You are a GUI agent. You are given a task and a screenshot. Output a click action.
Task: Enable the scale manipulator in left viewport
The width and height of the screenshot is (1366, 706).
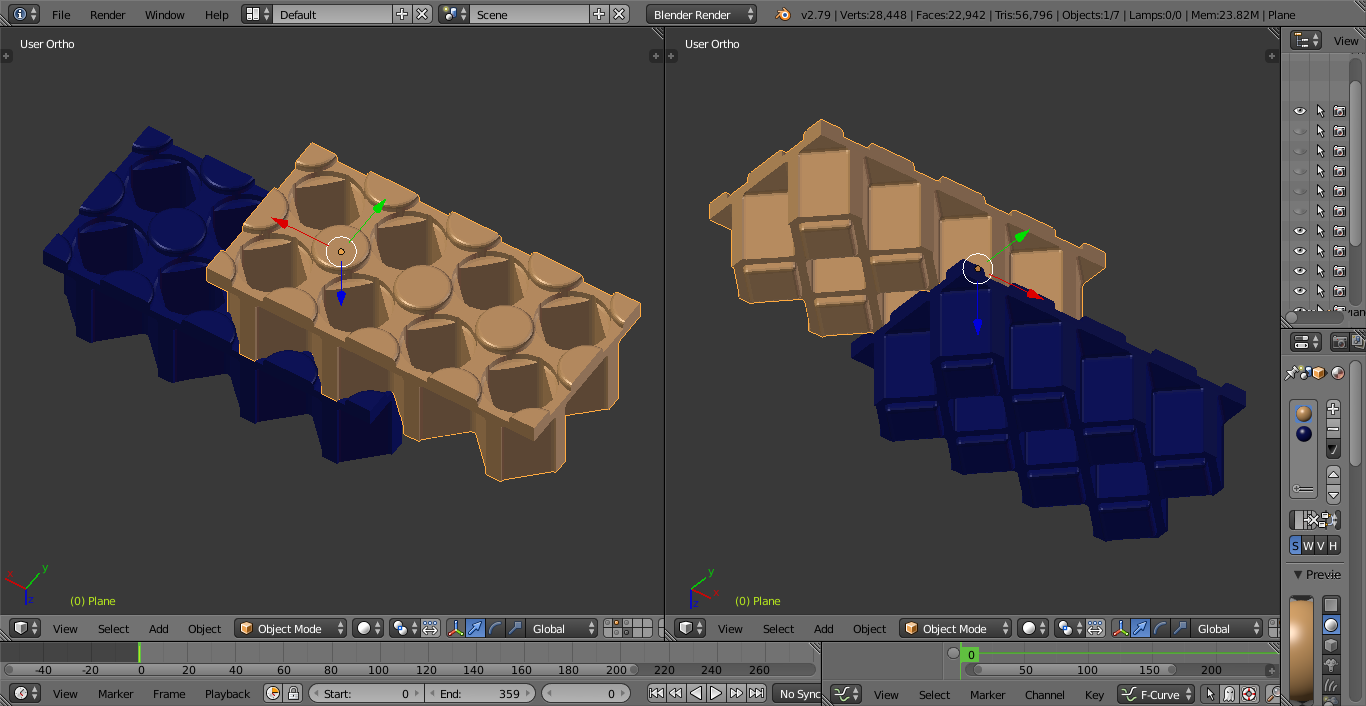(515, 628)
